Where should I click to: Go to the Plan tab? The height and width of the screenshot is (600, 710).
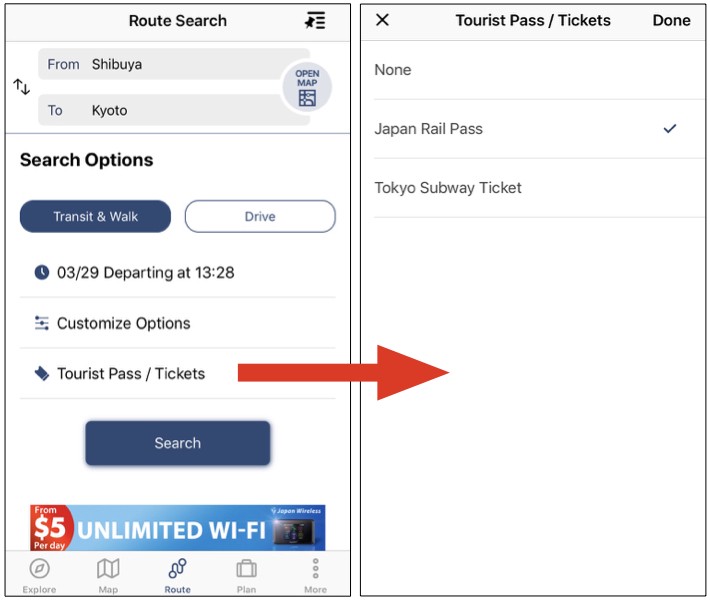coord(246,575)
